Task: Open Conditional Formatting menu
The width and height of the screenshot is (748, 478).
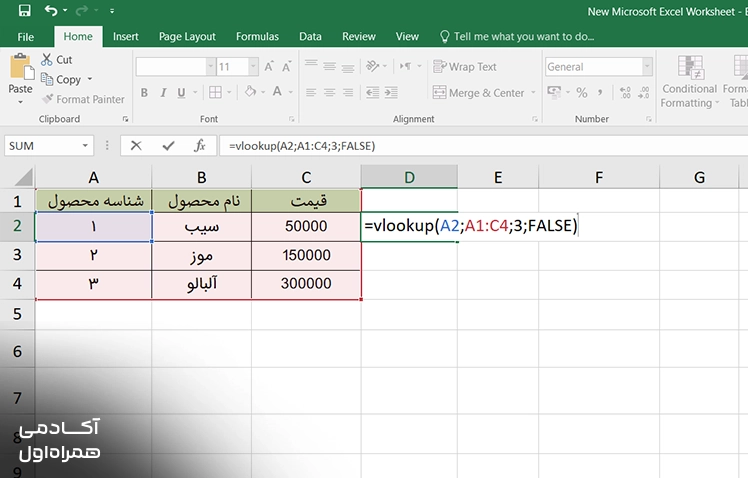Action: pyautogui.click(x=689, y=82)
